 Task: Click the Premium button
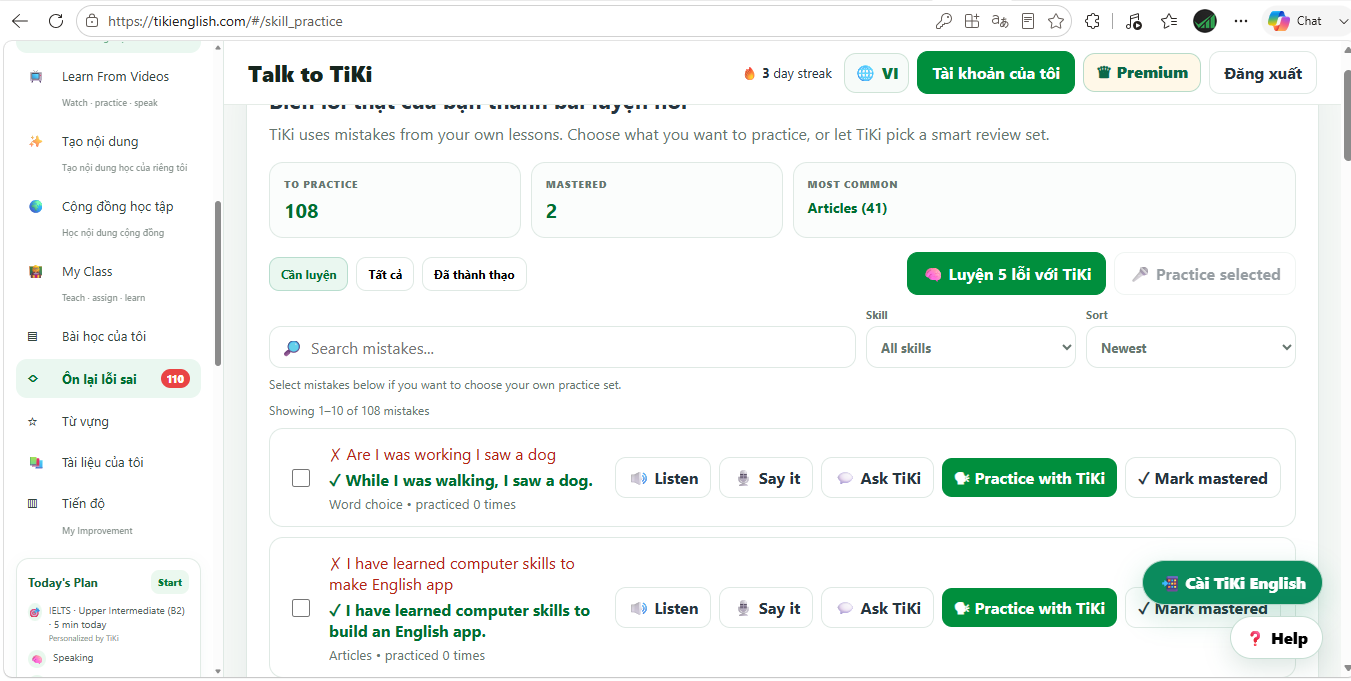point(1142,73)
